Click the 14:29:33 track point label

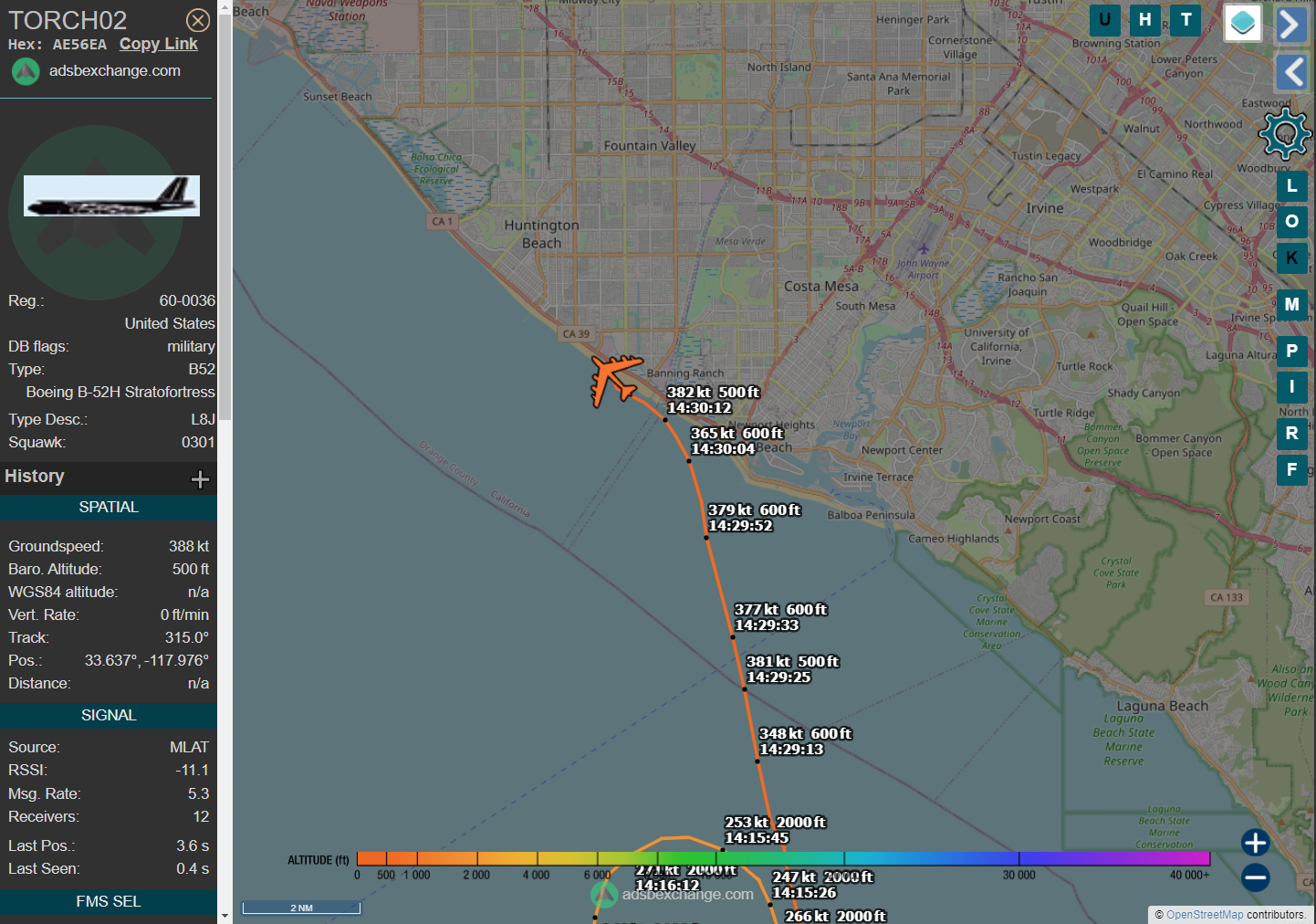click(x=780, y=617)
